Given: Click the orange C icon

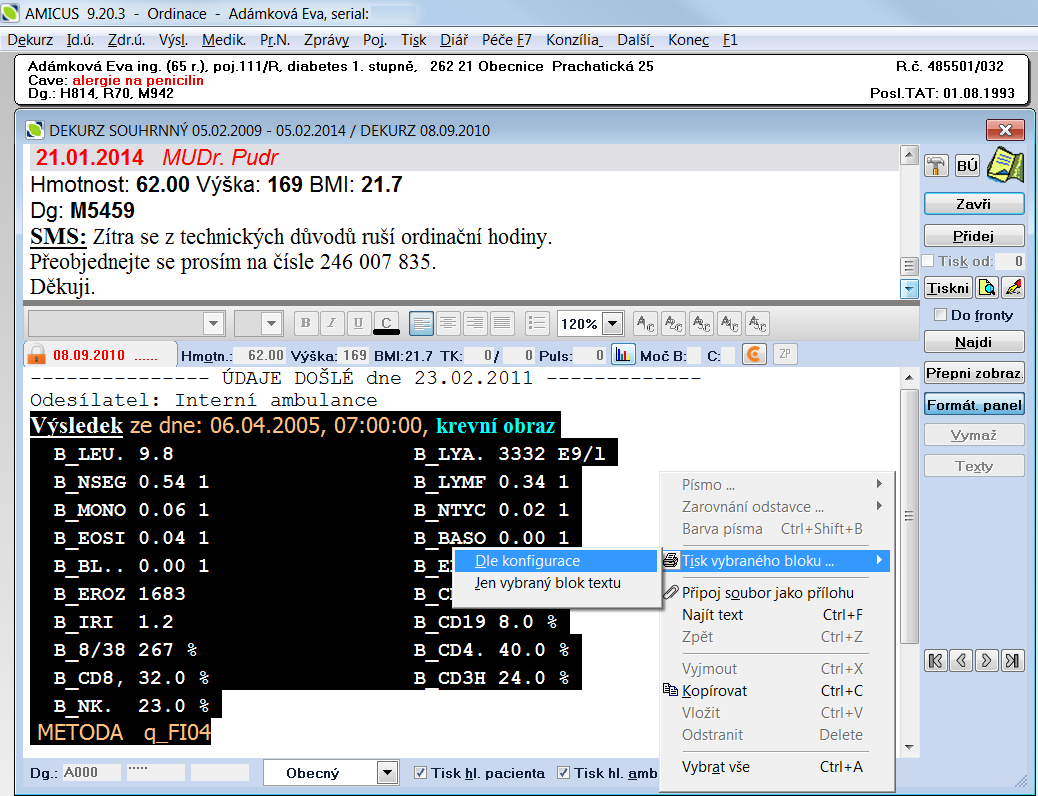Looking at the screenshot, I should 754,354.
